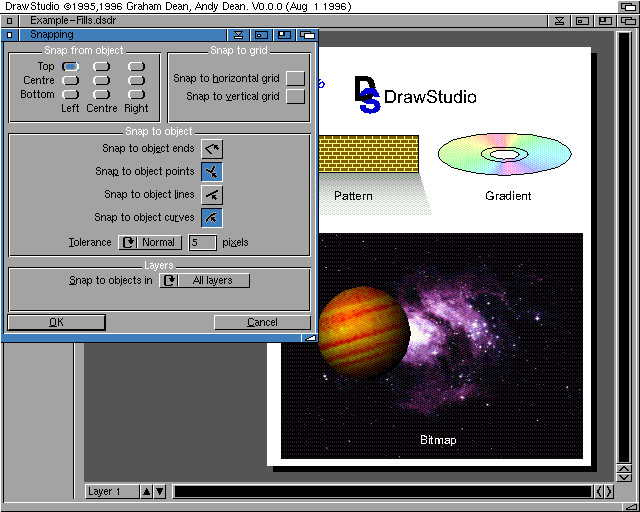This screenshot has width=640, height=512.
Task: Select the Gradient disc object
Action: tap(504, 154)
